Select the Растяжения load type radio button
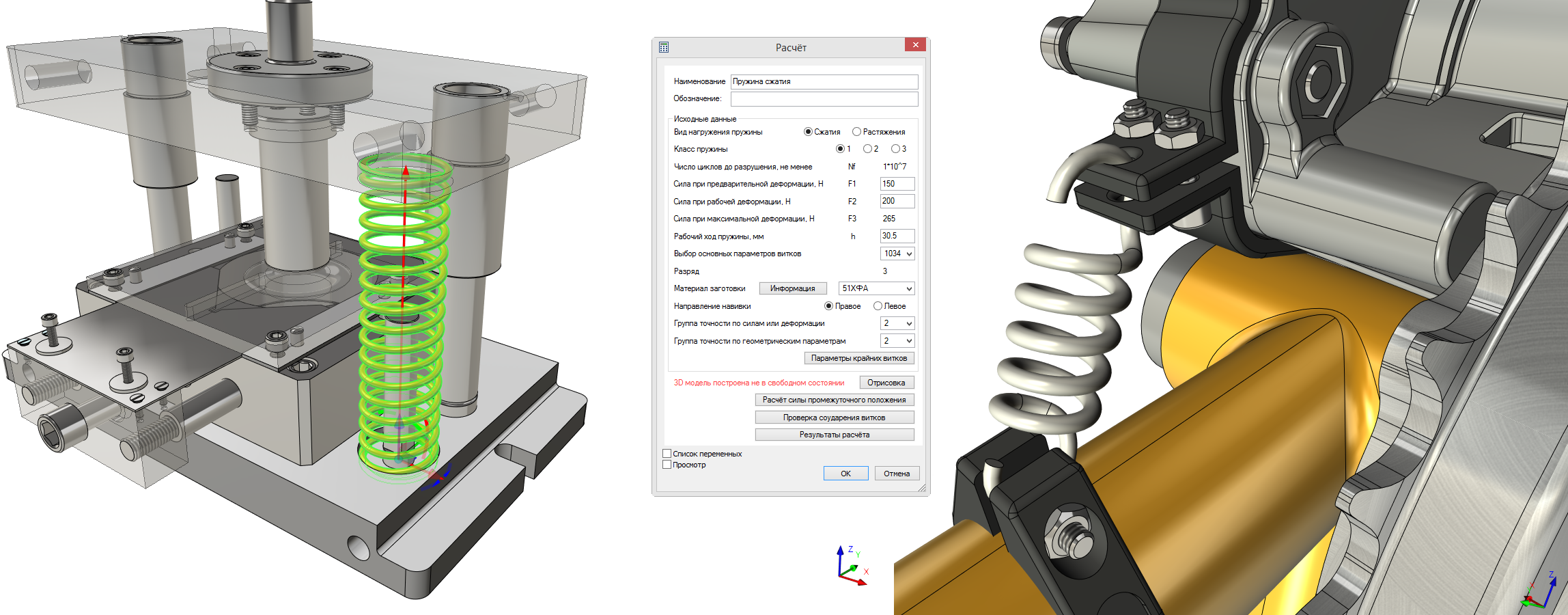The width and height of the screenshot is (1568, 615). (x=856, y=132)
